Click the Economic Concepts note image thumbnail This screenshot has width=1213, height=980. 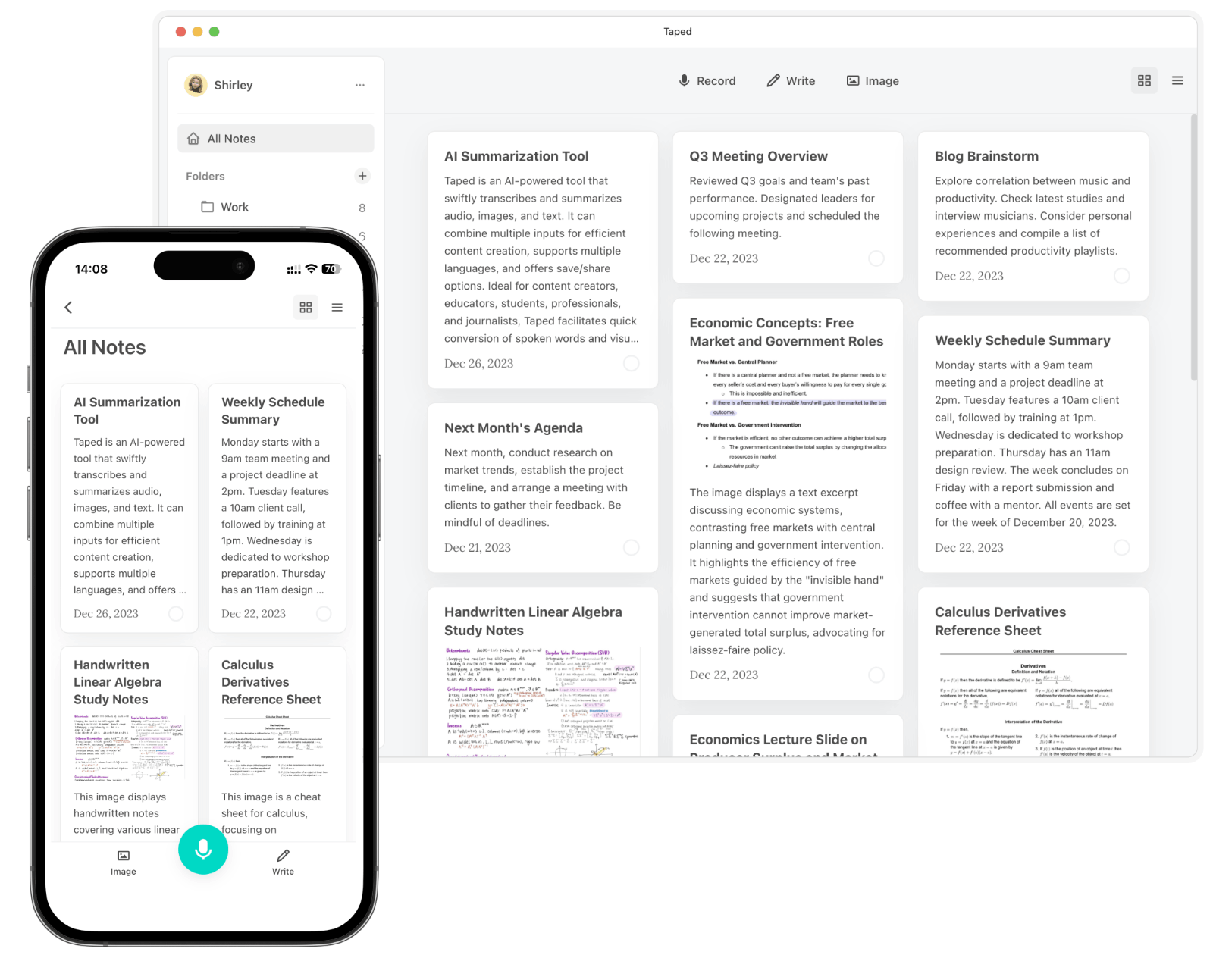[x=788, y=414]
